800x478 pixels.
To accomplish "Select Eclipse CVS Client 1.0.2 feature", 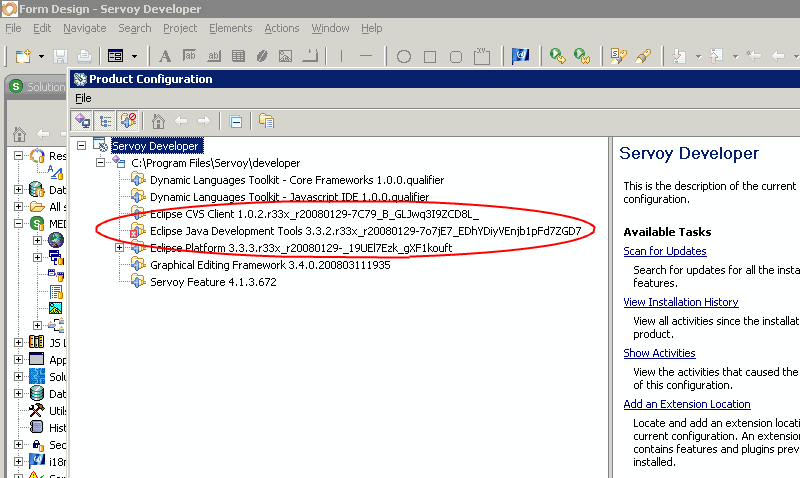I will [314, 214].
